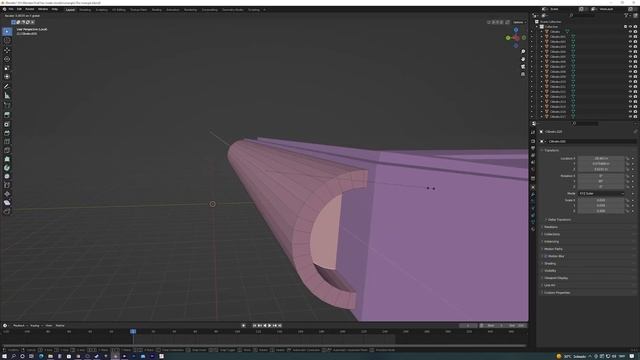Open the timeline Marker menu
The height and width of the screenshot is (360, 640).
pos(60,326)
